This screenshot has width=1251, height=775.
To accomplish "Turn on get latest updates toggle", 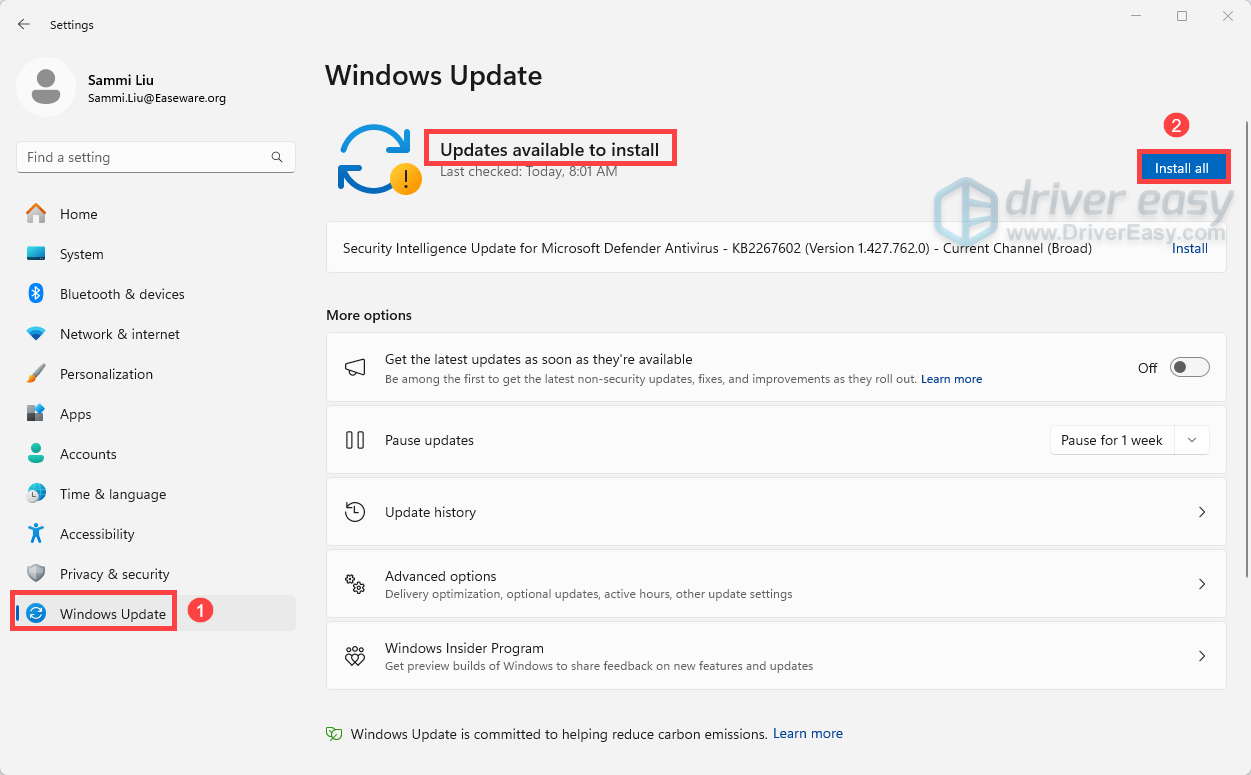I will coord(1190,367).
